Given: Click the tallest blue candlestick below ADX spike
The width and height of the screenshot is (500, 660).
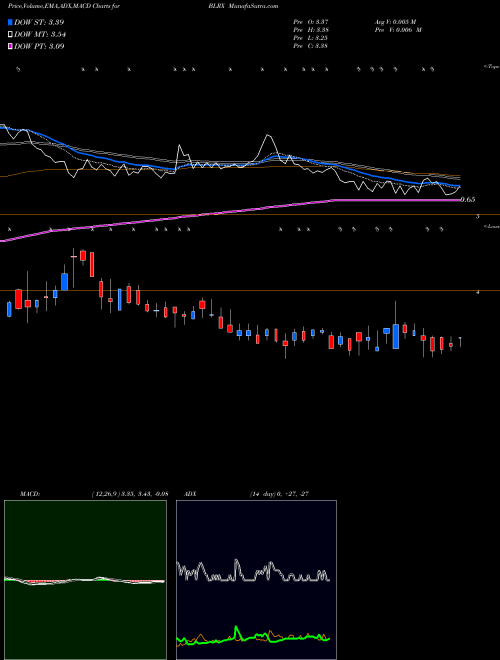Looking at the screenshot, I should coord(396,336).
